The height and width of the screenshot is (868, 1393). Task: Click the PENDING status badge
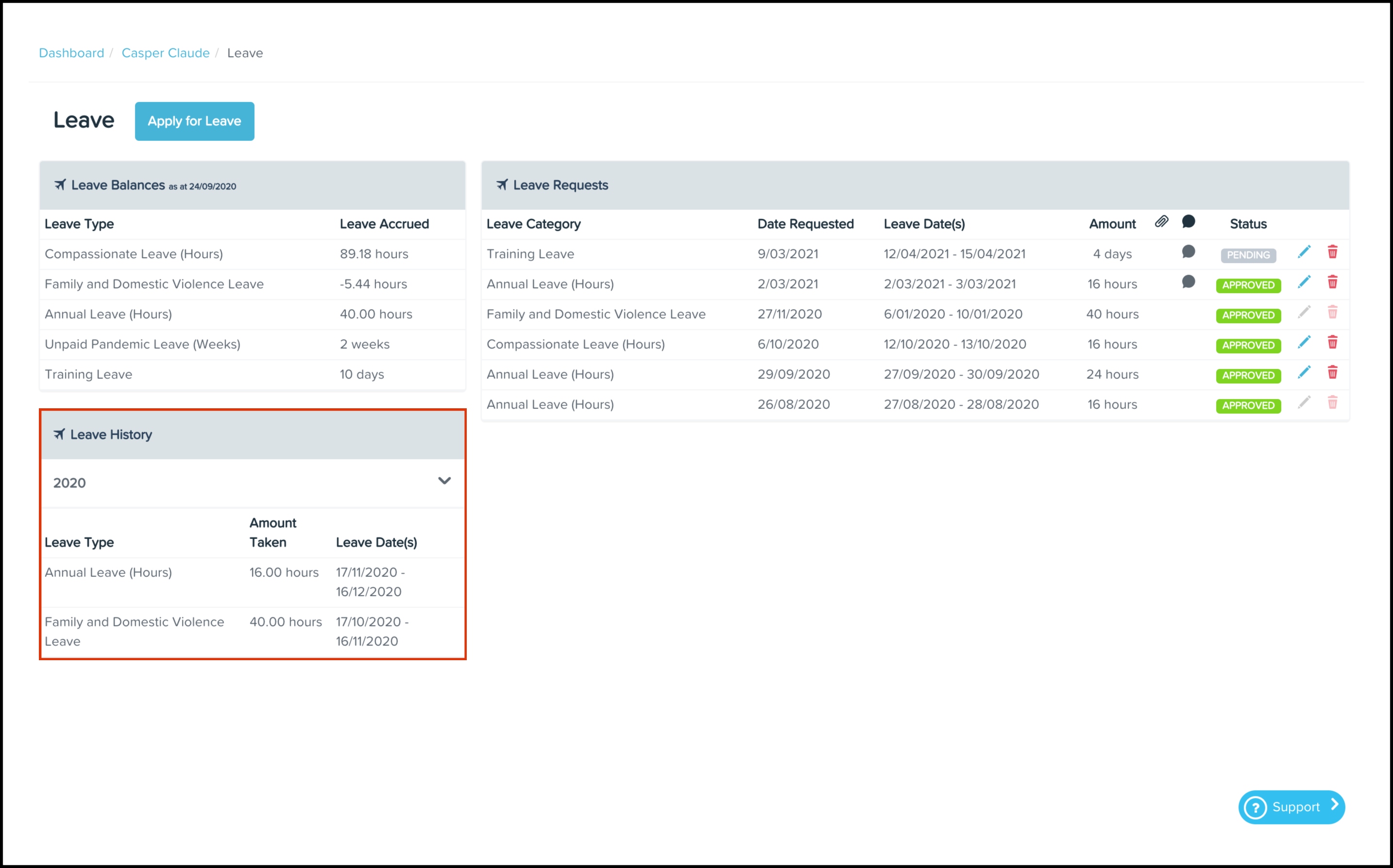pyautogui.click(x=1248, y=255)
